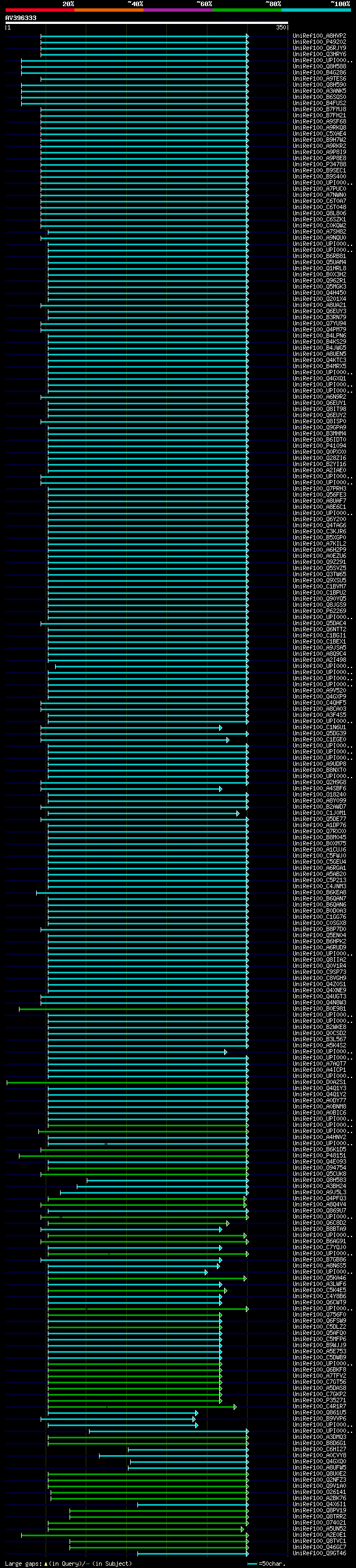This screenshot has width=356, height=1568.
Task: Click the UniRef100_C6T048 hit
Action: pyautogui.click(x=319, y=207)
